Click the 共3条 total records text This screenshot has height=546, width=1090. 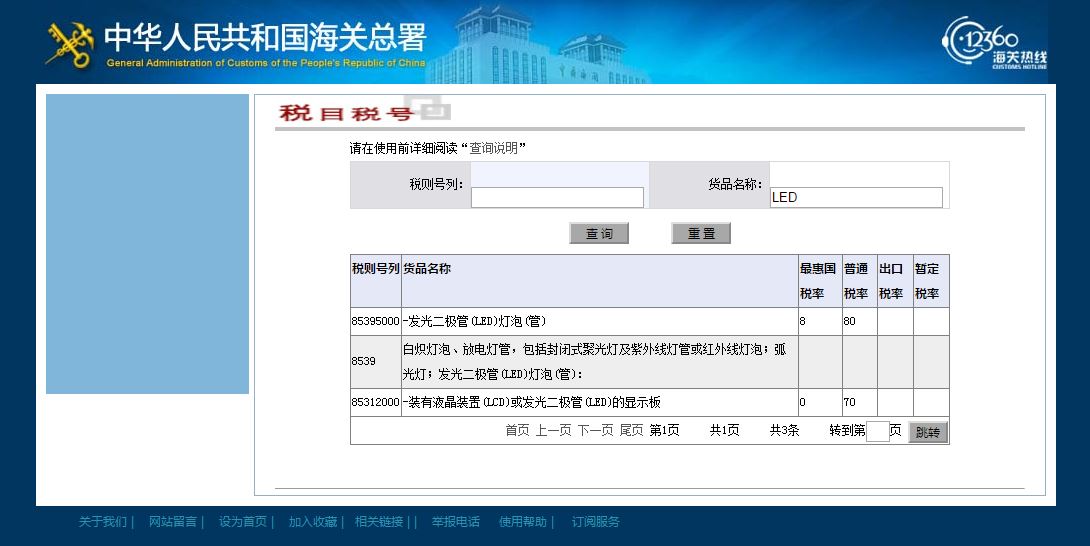click(785, 431)
